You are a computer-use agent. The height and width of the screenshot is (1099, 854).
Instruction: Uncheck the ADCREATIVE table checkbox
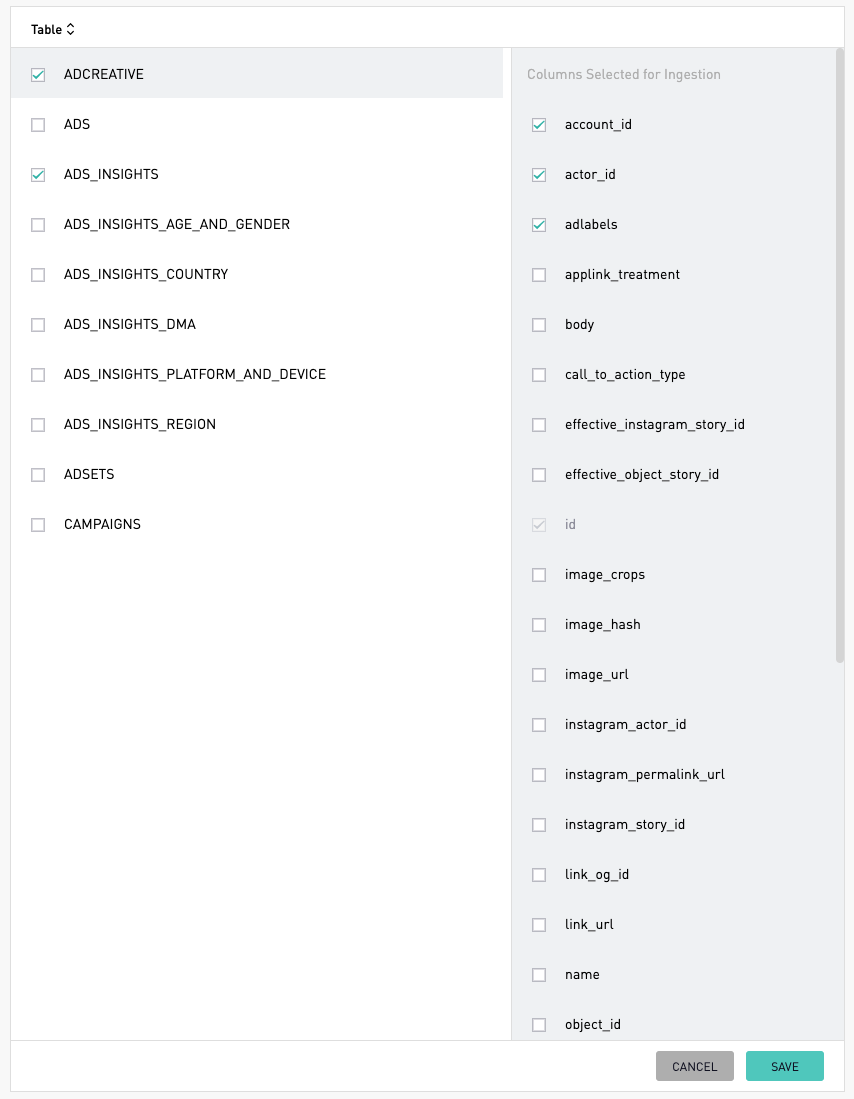(38, 74)
